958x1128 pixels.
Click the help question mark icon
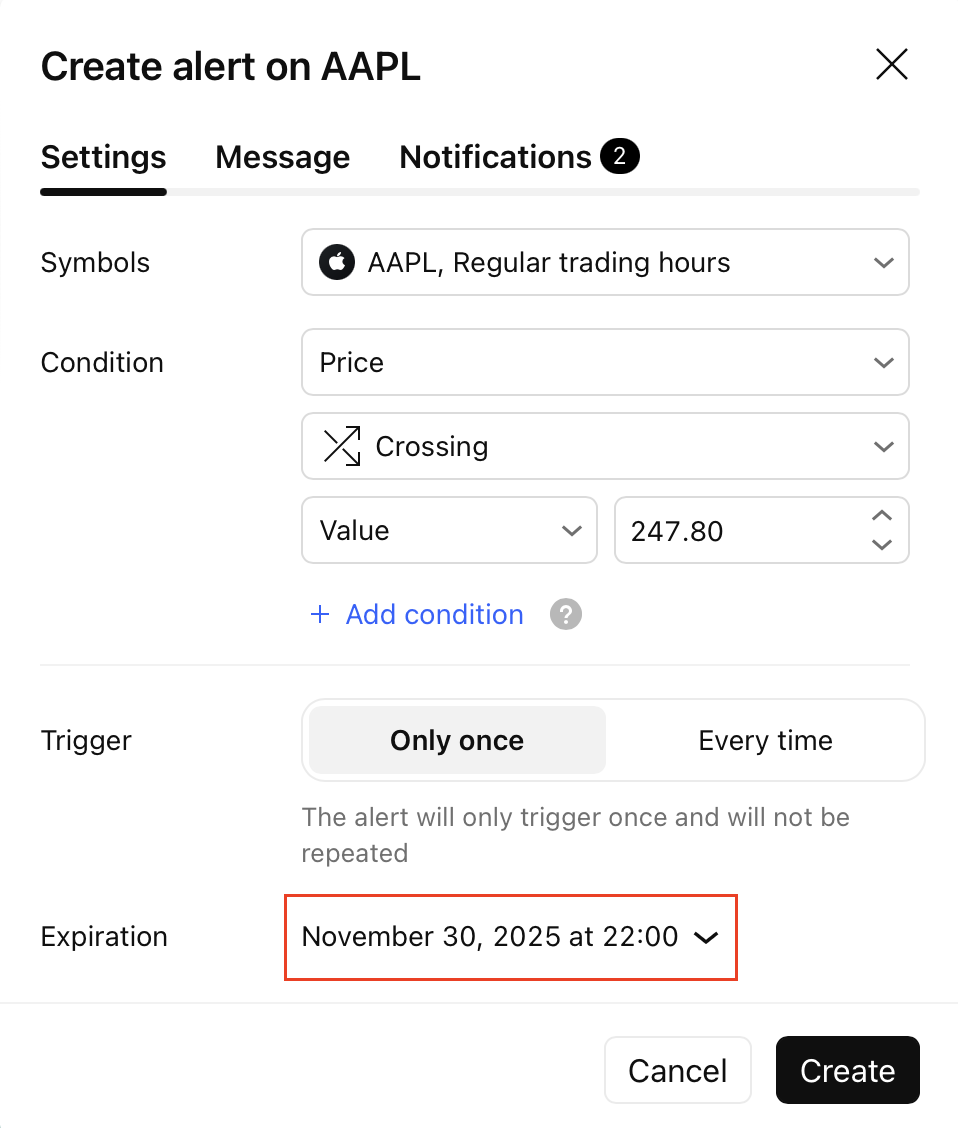click(566, 614)
